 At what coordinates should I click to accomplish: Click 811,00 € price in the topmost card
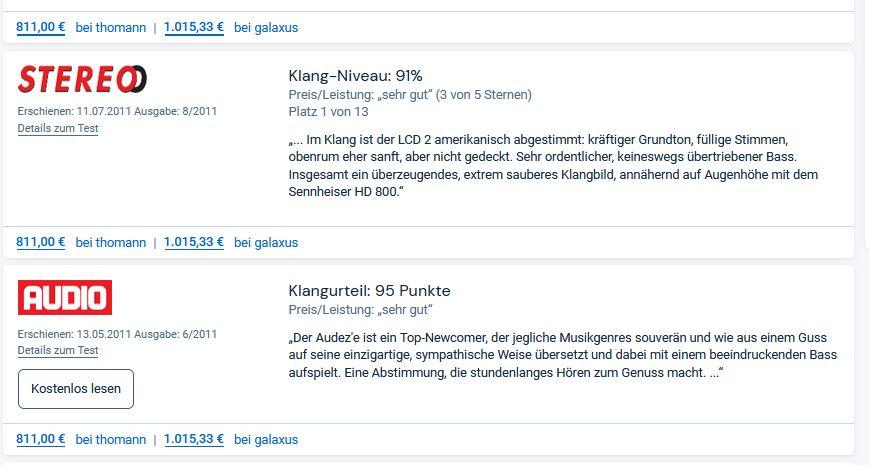point(41,27)
